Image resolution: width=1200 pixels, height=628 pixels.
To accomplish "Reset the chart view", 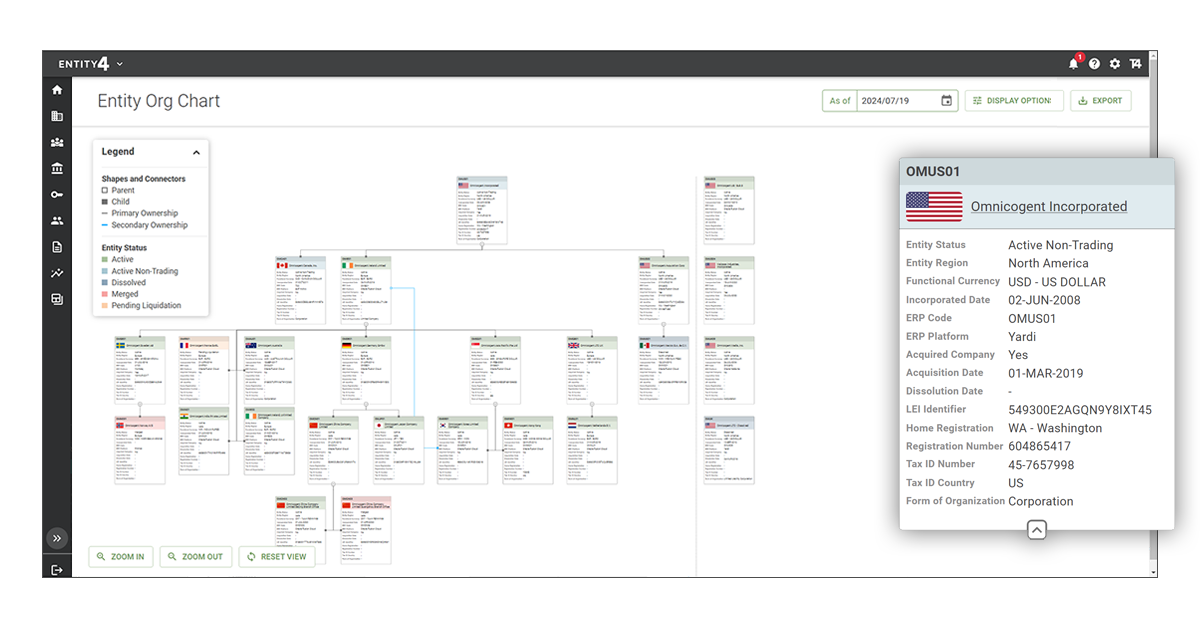I will [x=277, y=557].
